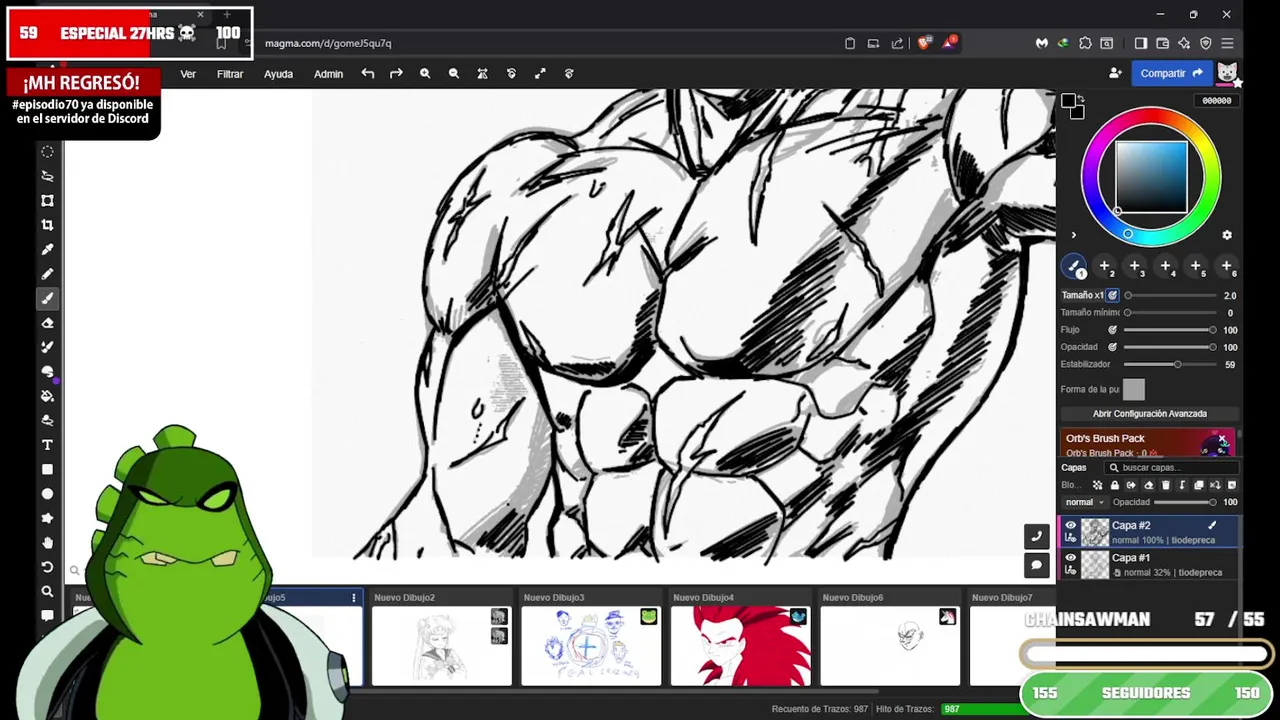Toggle pen pressure for Flujo
Screen dimensions: 1280x720
click(1112, 330)
